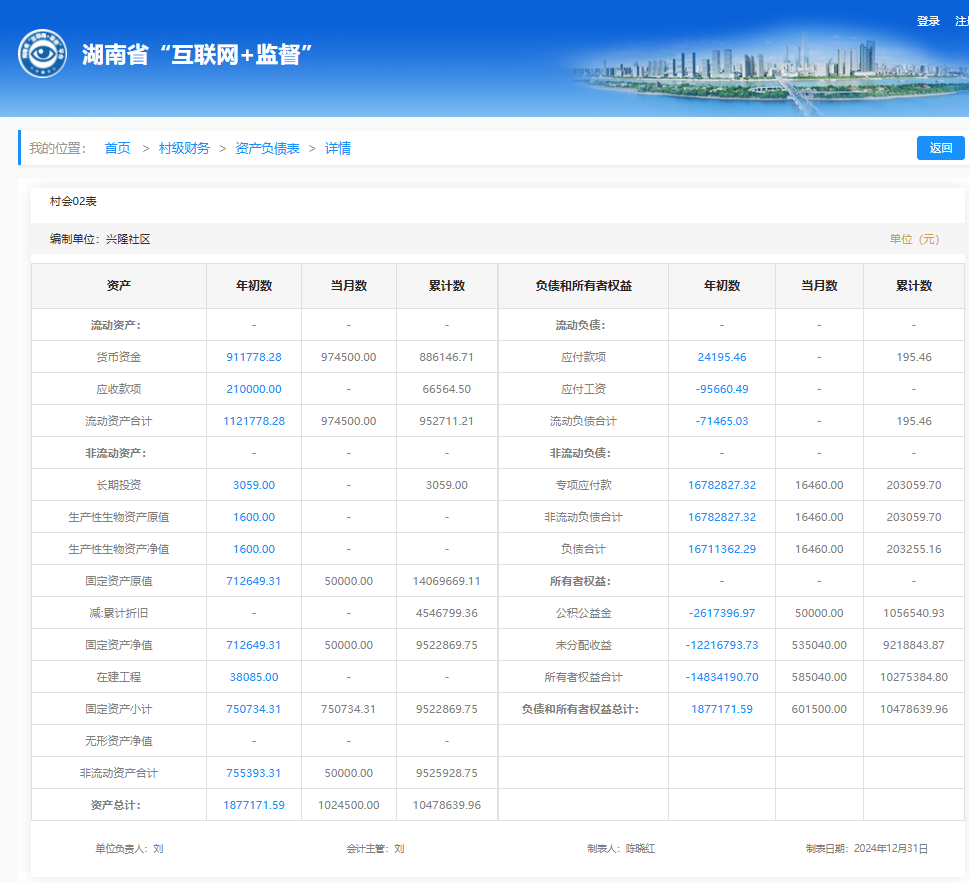The height and width of the screenshot is (883, 969).
Task: Click 制表人 name text
Action: [621, 848]
